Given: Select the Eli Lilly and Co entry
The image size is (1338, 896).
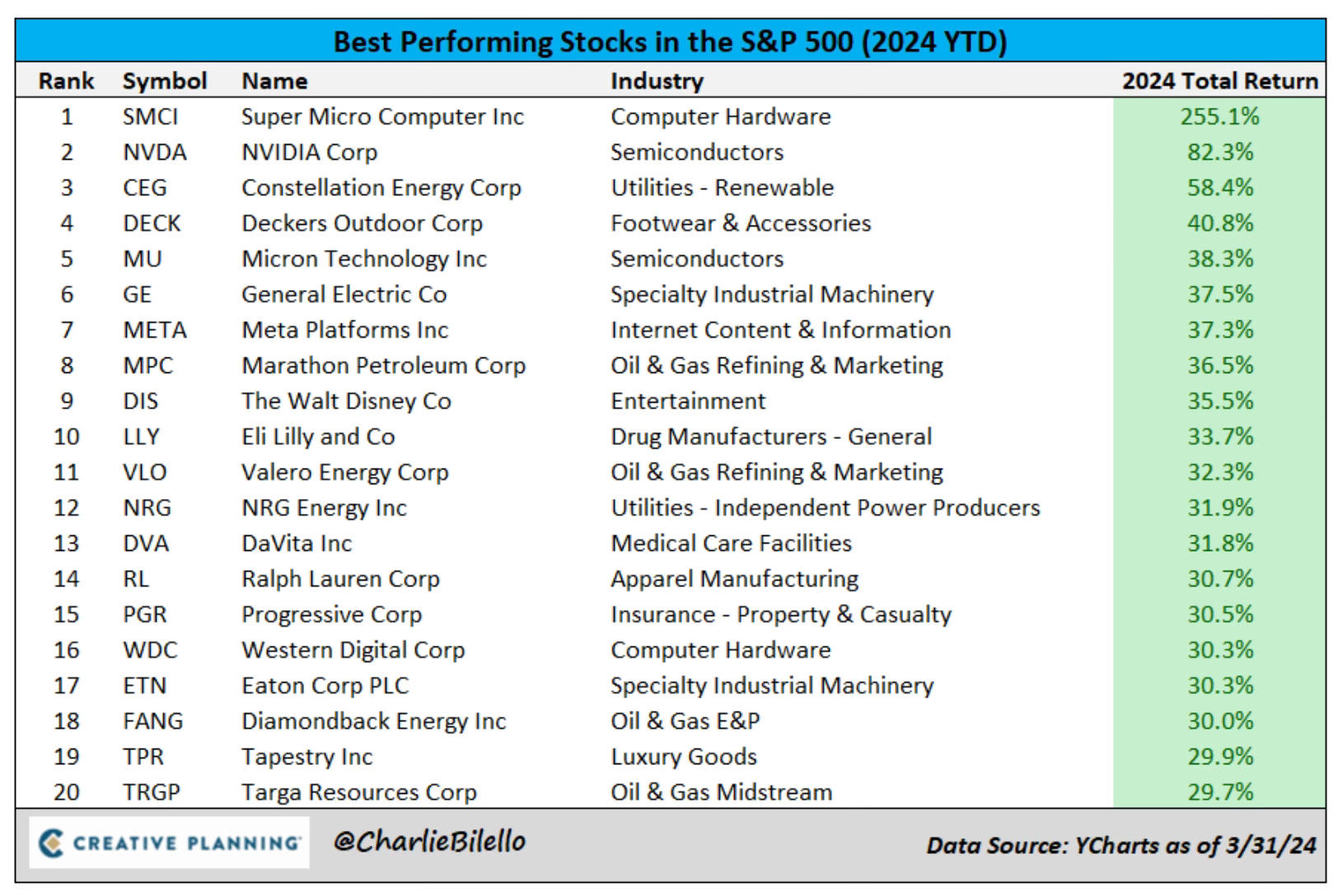Looking at the screenshot, I should (318, 436).
